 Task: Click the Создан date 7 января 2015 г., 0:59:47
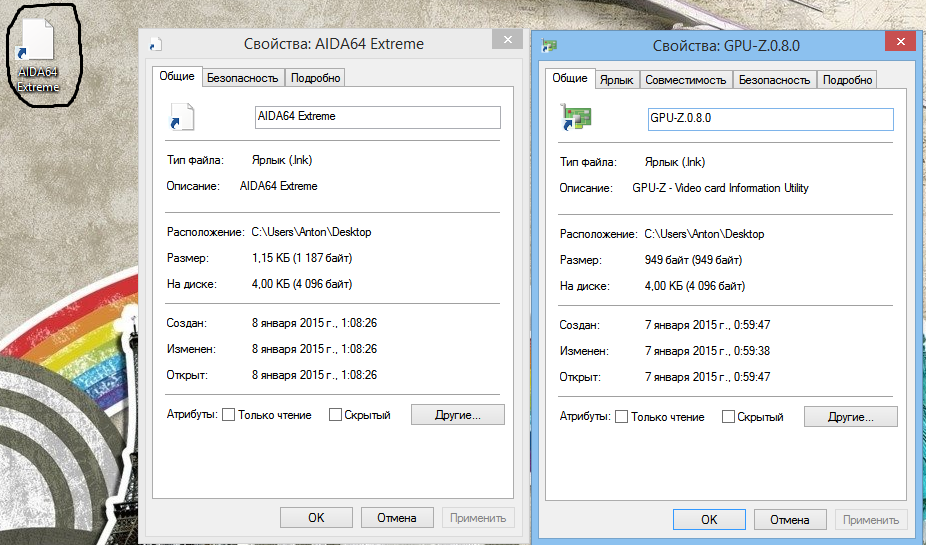coord(707,325)
